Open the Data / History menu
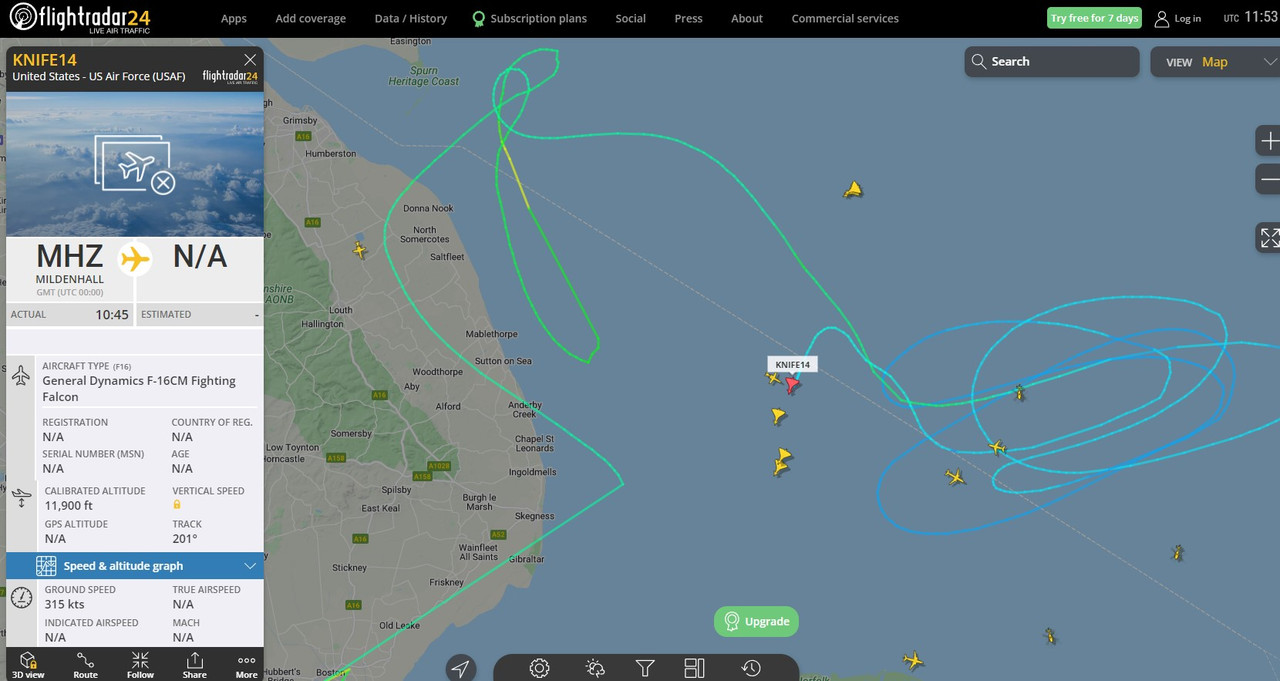The image size is (1280, 681). point(410,18)
